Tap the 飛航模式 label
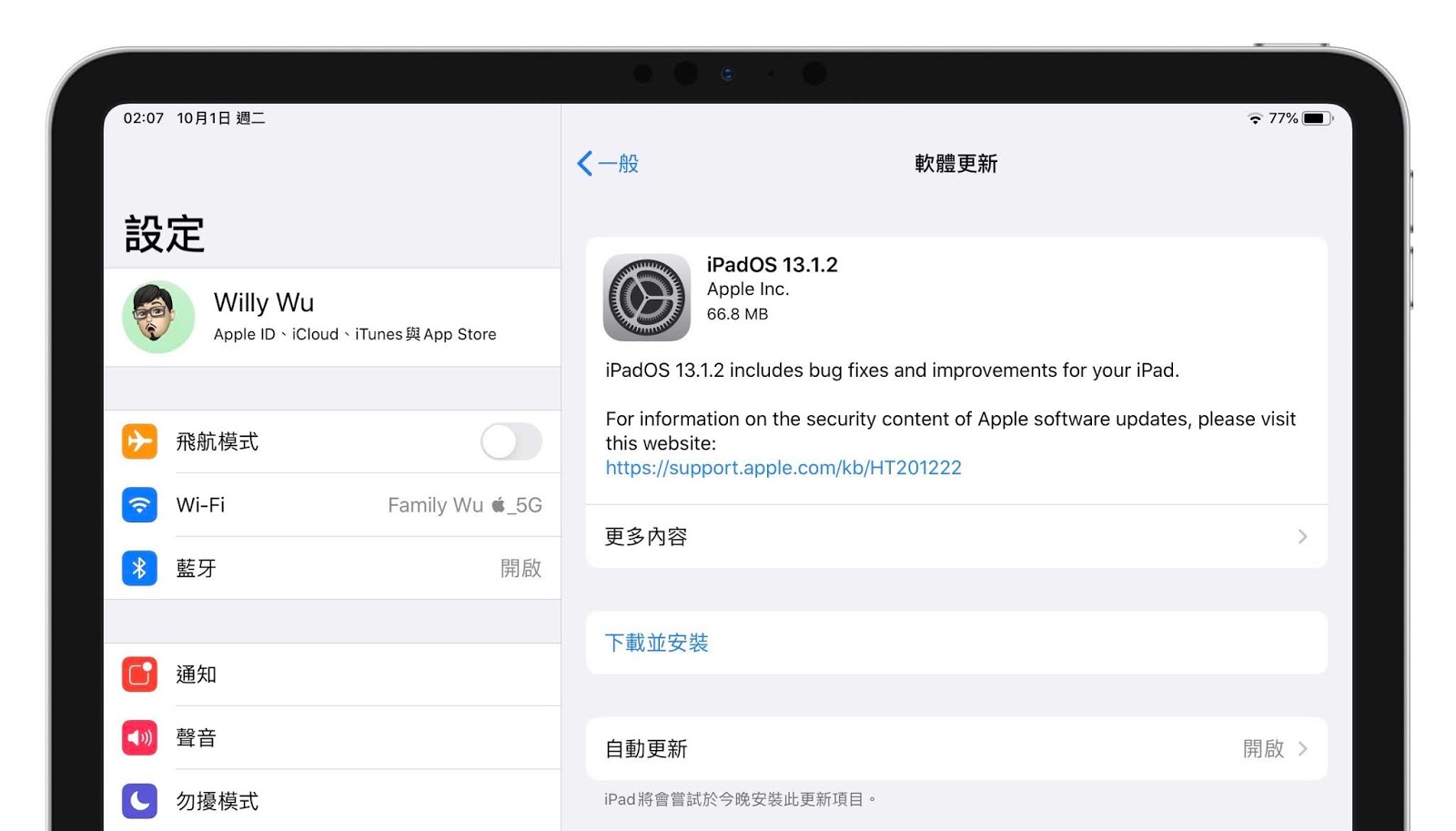 (217, 441)
